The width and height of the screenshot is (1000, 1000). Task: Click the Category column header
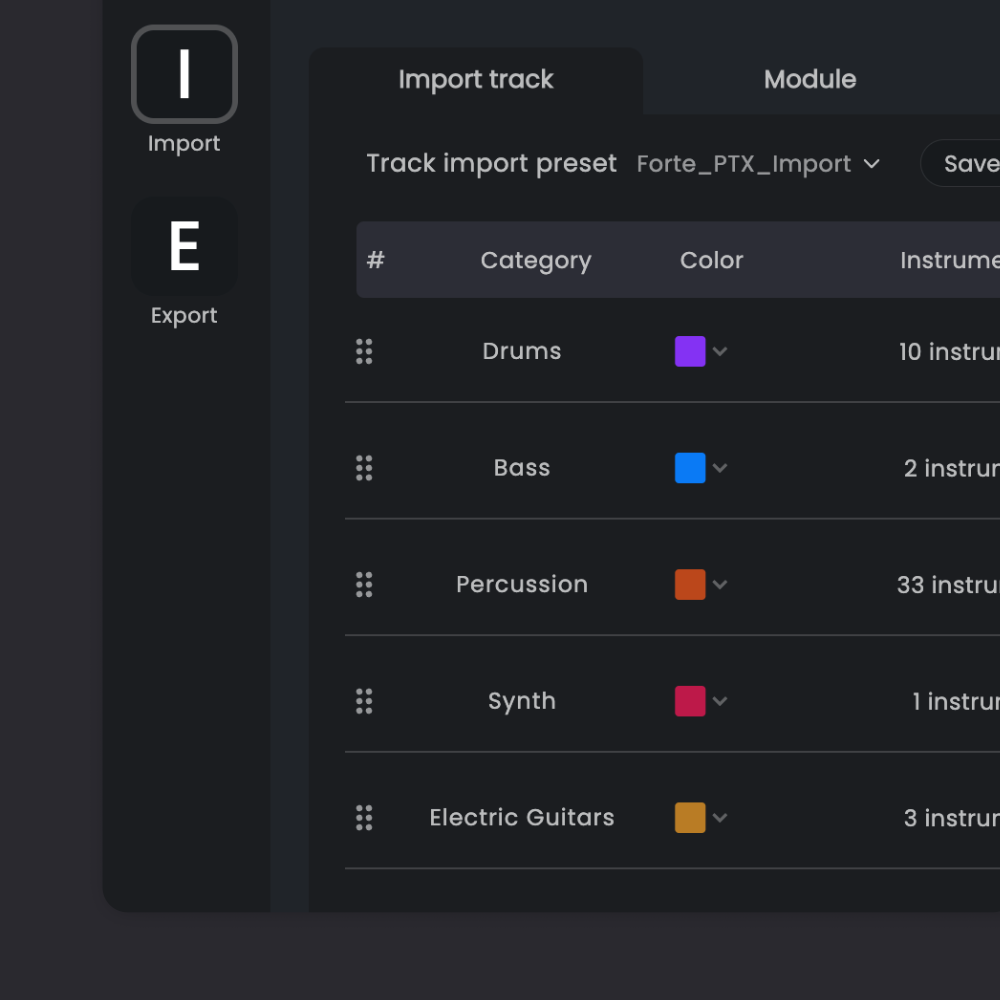536,260
